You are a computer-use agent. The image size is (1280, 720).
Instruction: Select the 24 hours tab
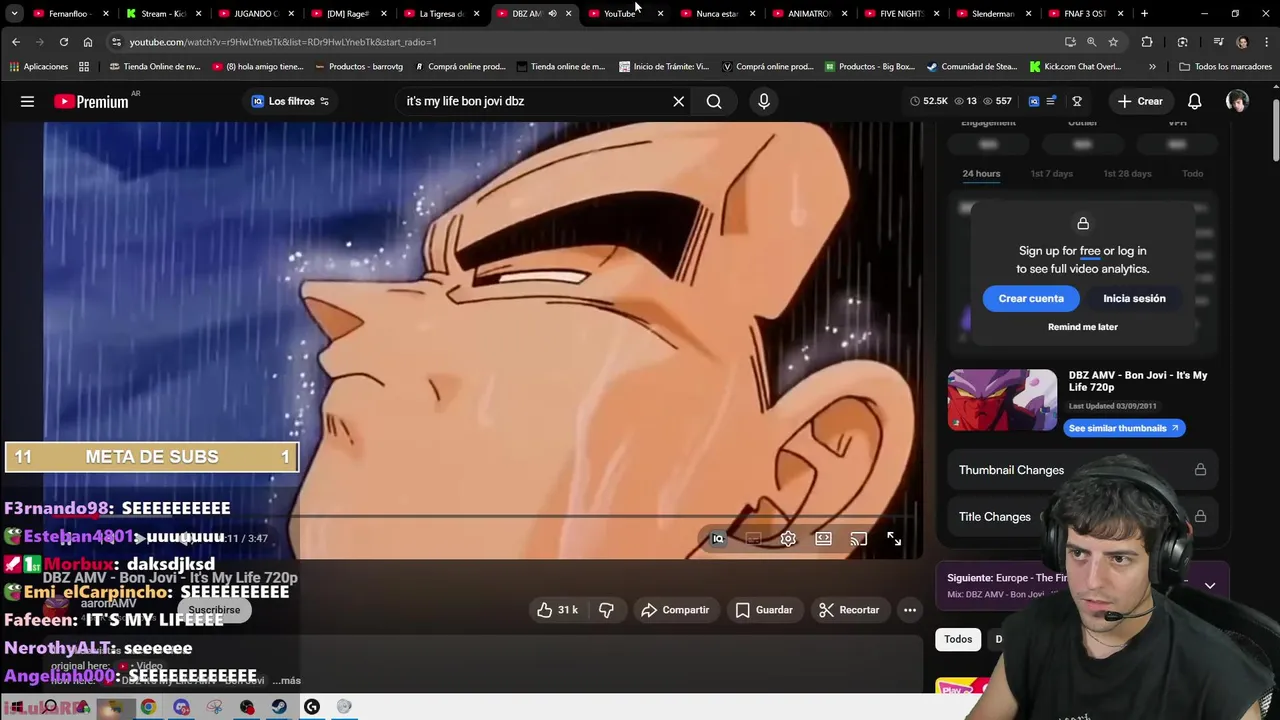click(x=981, y=173)
